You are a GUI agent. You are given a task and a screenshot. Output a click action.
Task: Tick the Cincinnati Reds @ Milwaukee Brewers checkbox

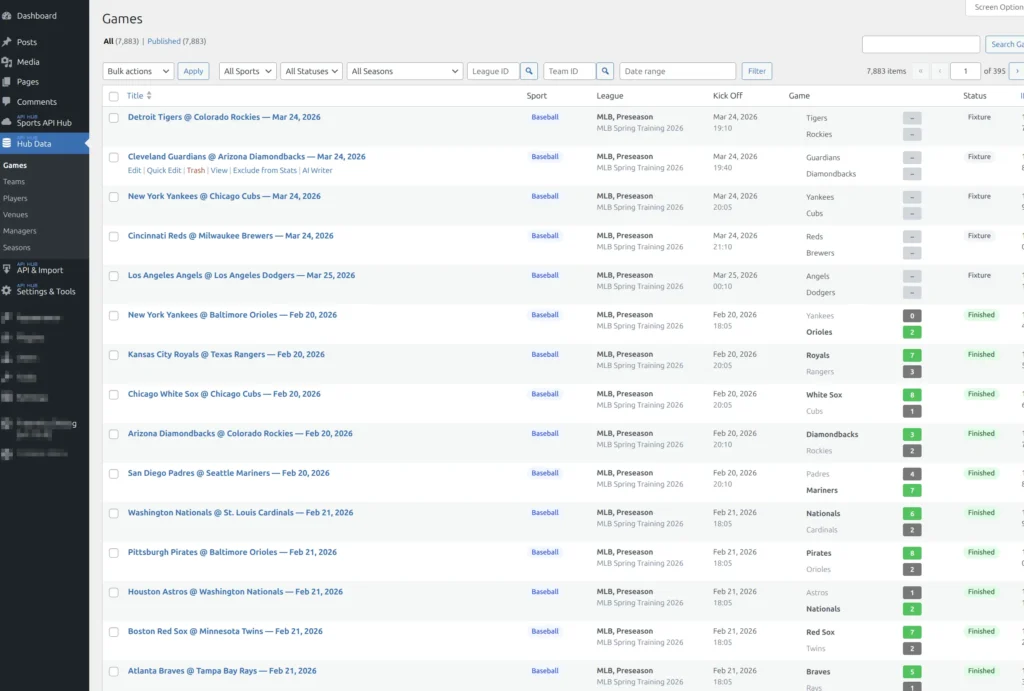(x=114, y=236)
